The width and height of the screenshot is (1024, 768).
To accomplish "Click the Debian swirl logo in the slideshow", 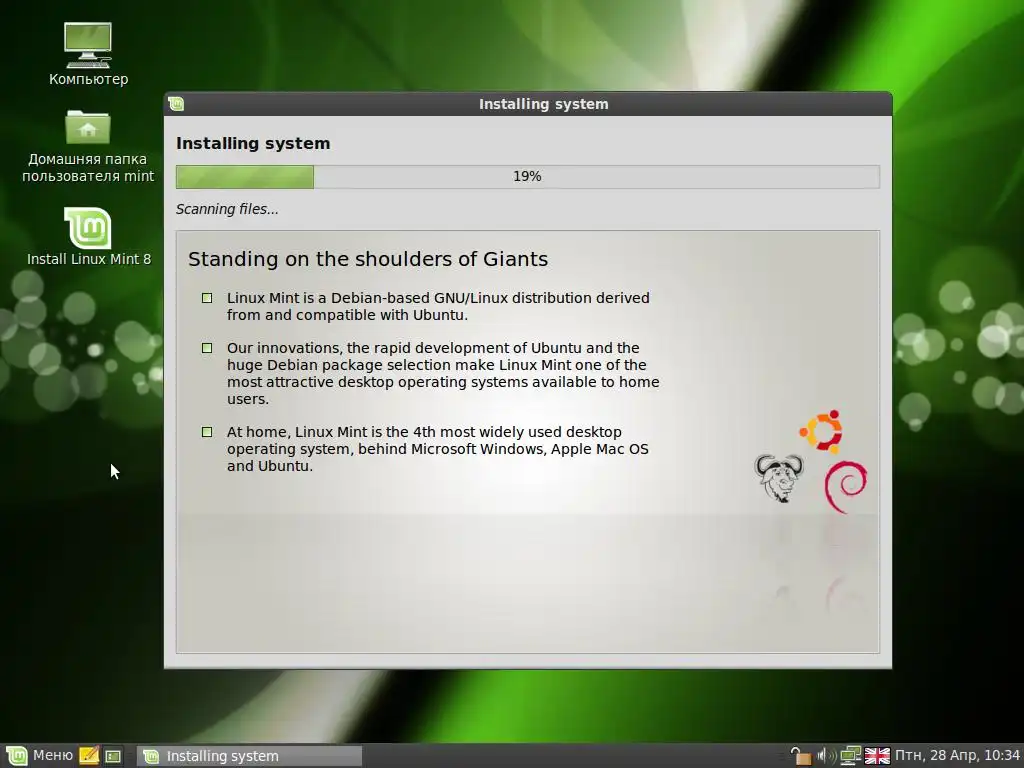I will 846,487.
